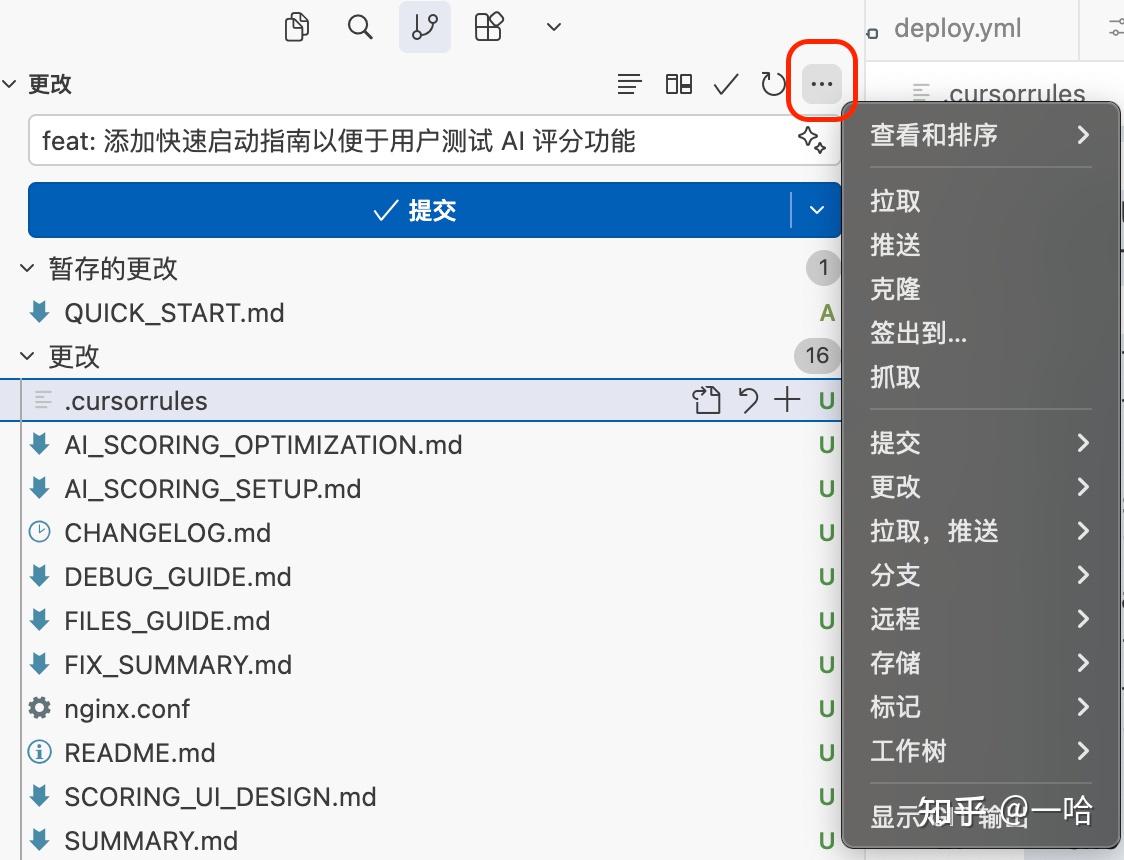Click the gear icon beside nginx.conf
Viewport: 1124px width, 860px height.
(x=39, y=708)
